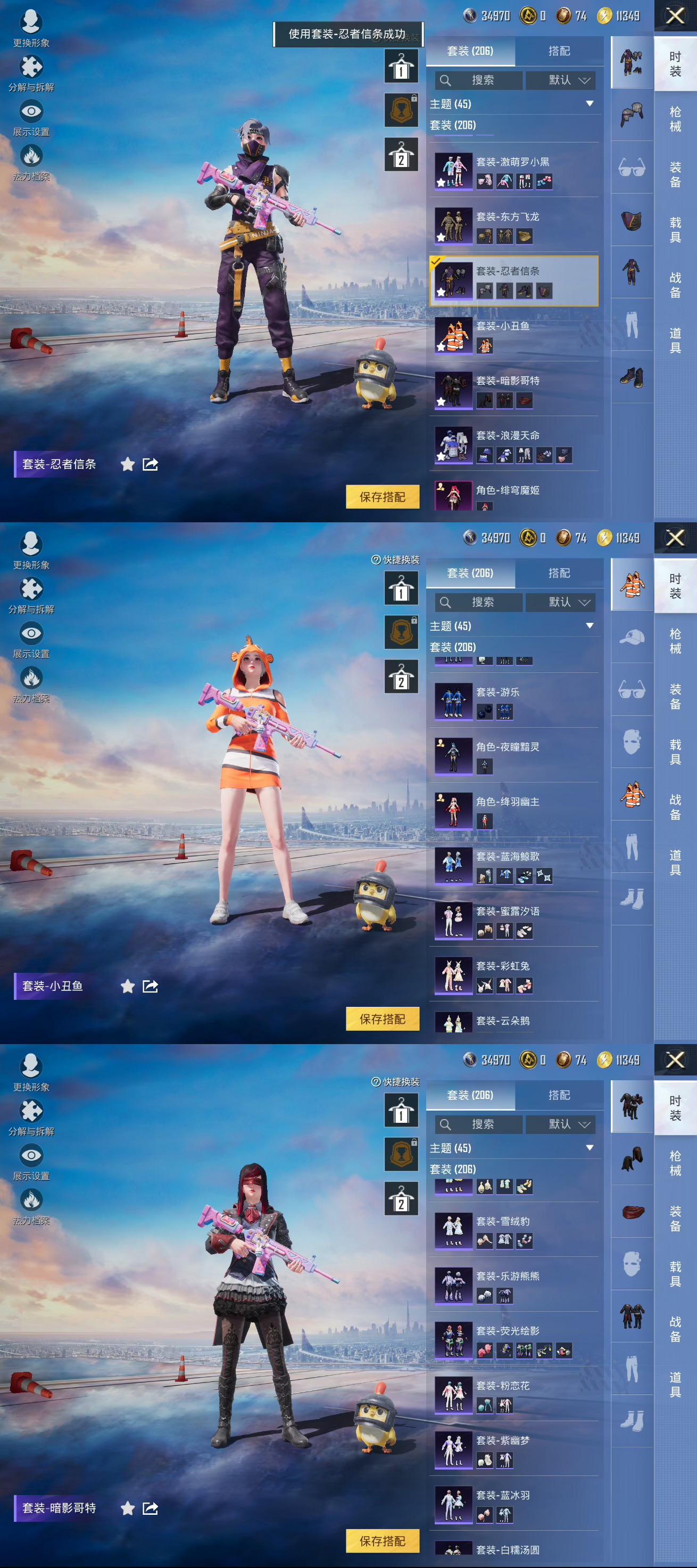Open 更换形象 in the middle screenshot
Screen dimensions: 697x1568
[x=31, y=551]
